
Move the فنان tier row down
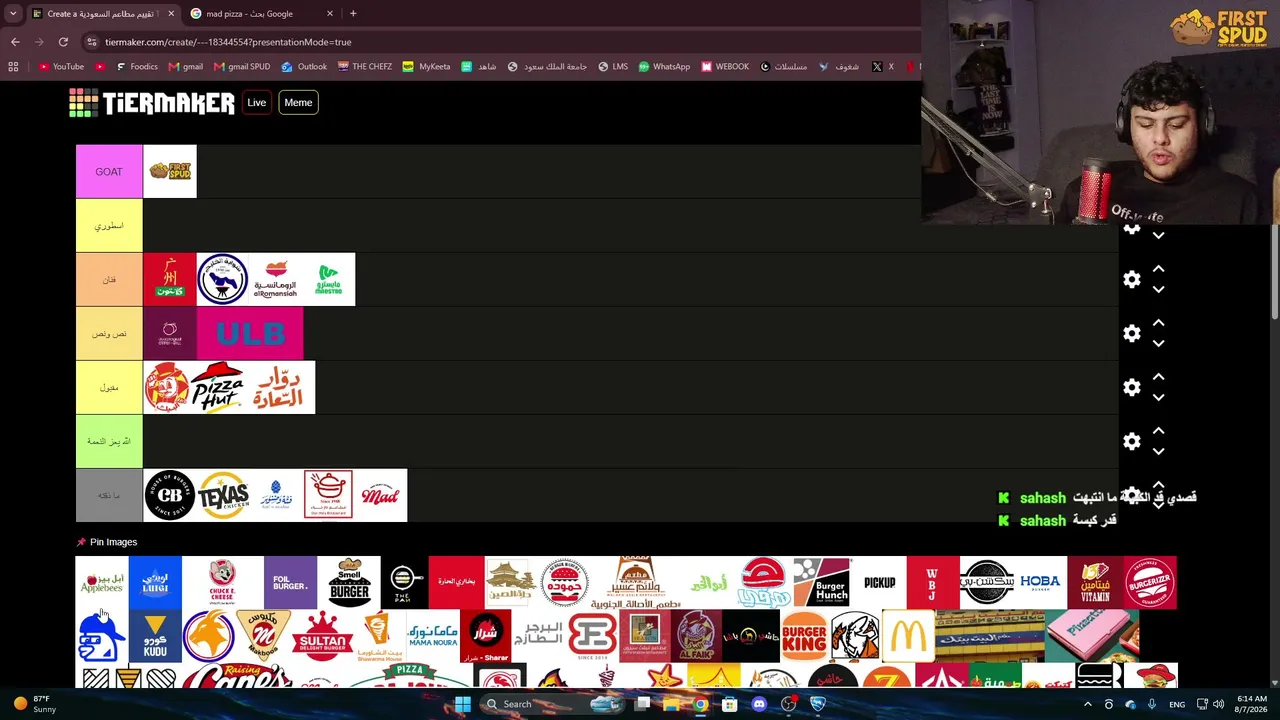pos(1158,290)
